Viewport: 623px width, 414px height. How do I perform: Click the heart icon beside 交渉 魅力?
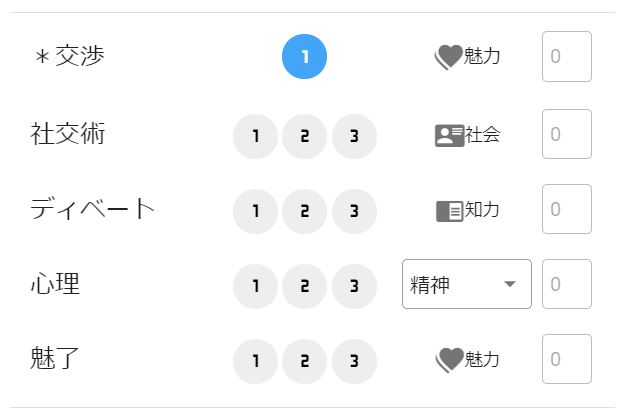point(449,57)
